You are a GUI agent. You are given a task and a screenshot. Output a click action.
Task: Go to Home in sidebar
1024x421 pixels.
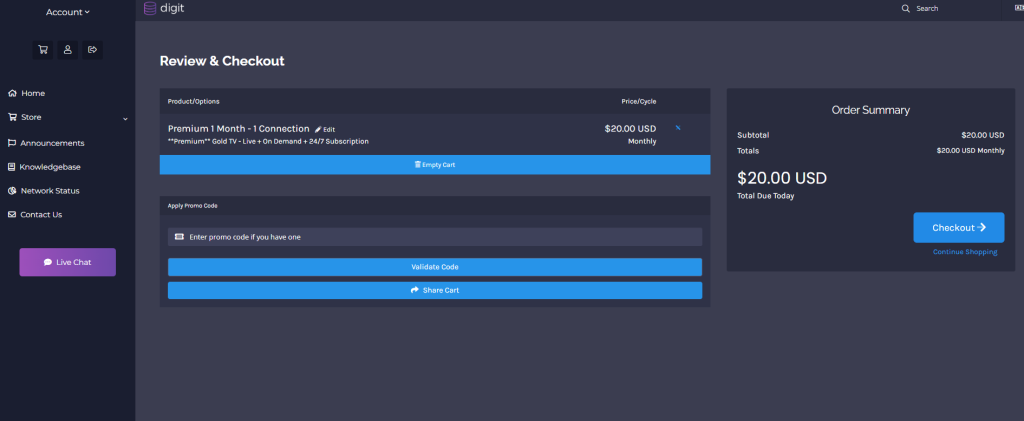click(x=32, y=93)
